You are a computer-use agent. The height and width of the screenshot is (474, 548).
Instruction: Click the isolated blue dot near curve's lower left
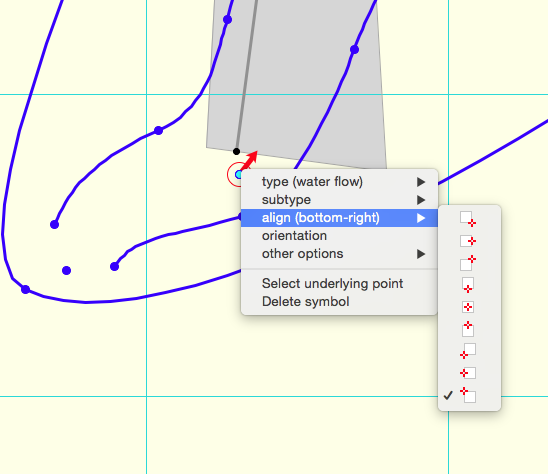66,271
